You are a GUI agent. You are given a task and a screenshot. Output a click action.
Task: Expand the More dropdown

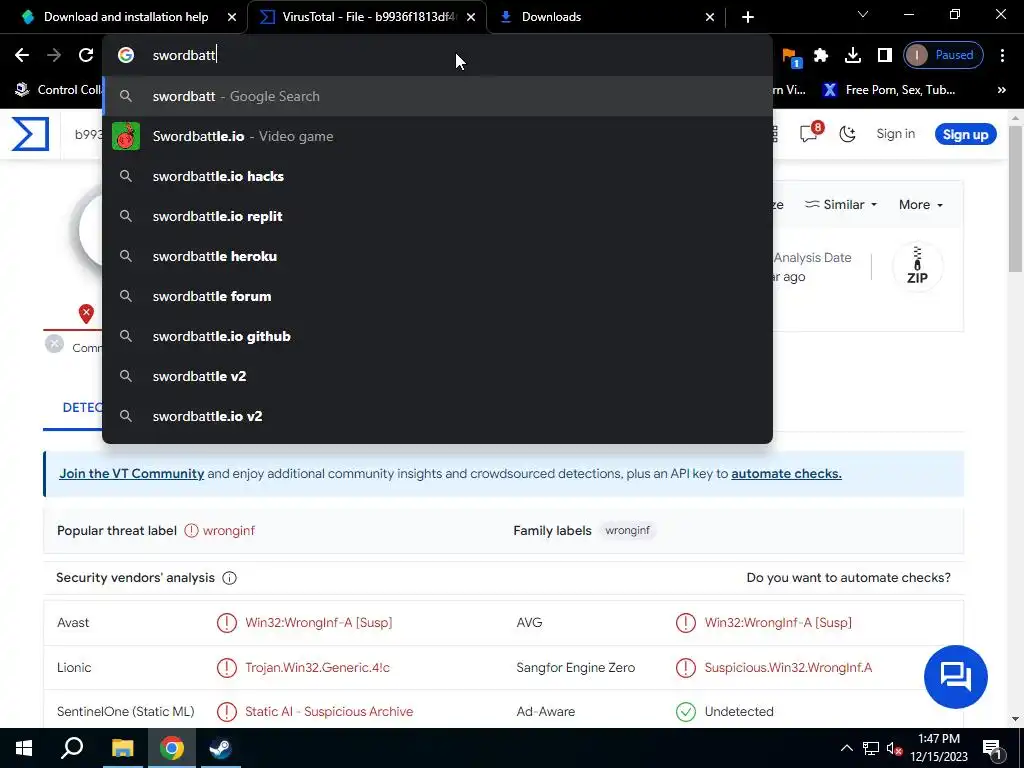point(921,205)
